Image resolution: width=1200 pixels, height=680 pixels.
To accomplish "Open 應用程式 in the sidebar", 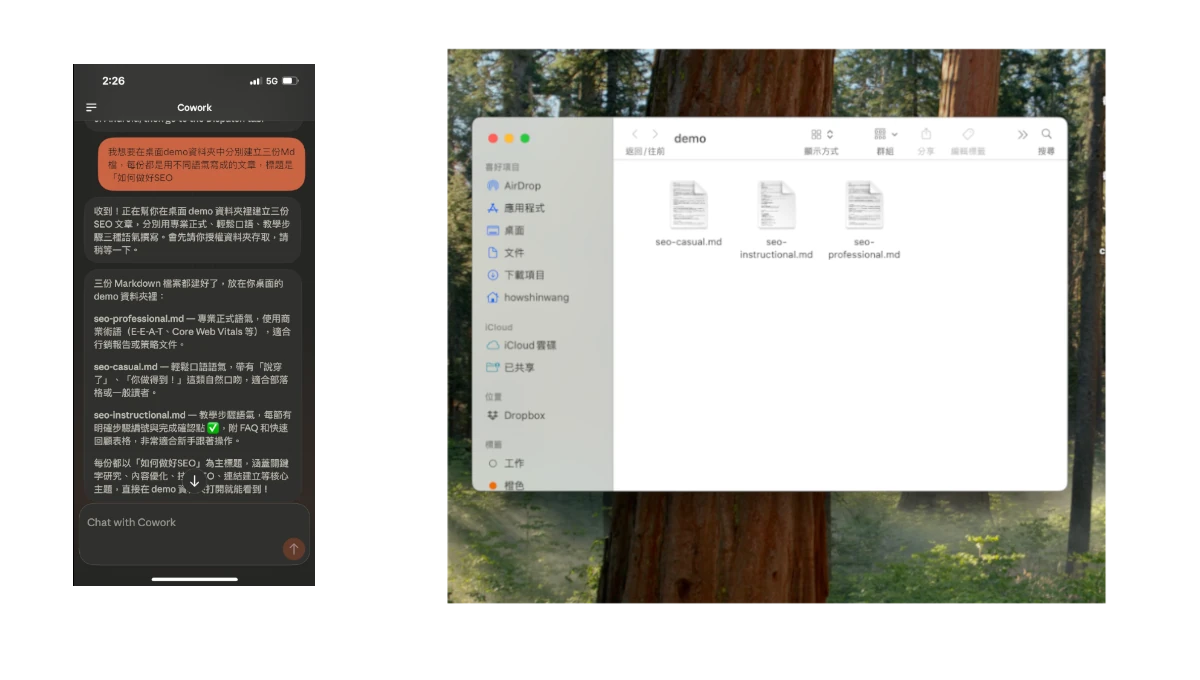I will click(x=523, y=208).
